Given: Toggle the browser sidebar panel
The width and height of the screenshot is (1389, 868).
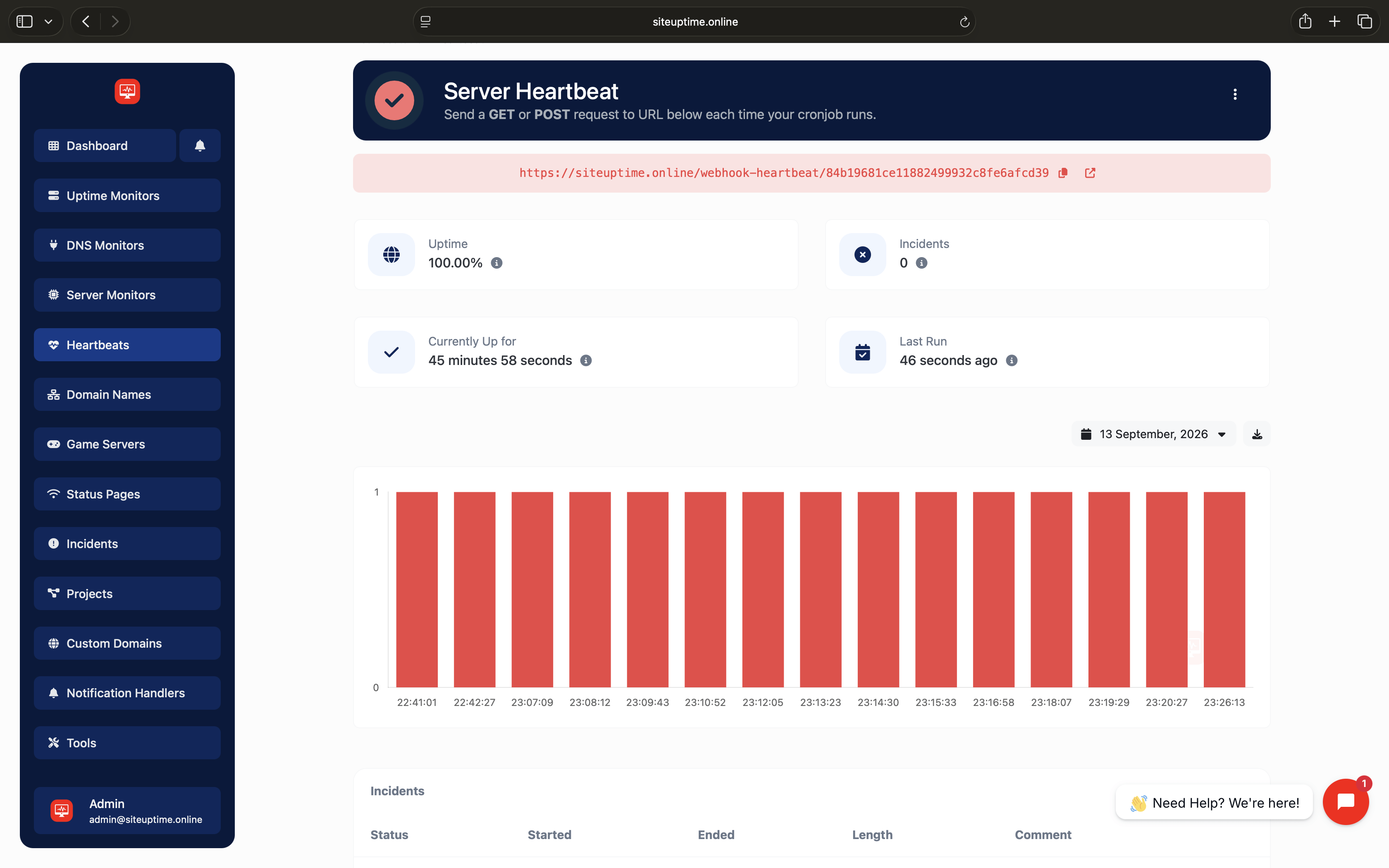Looking at the screenshot, I should pos(25,22).
